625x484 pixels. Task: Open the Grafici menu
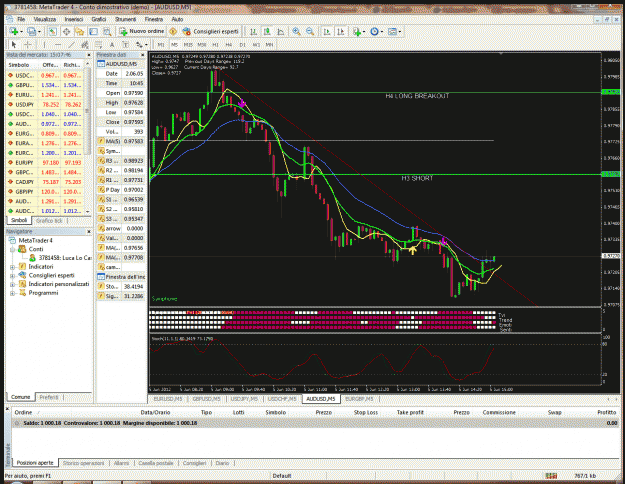click(99, 19)
